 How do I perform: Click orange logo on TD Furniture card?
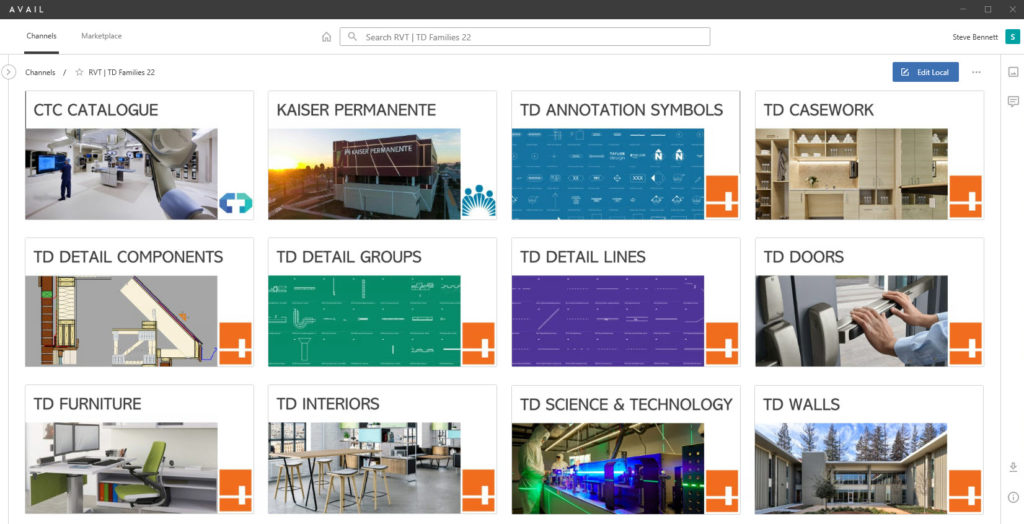tap(236, 491)
